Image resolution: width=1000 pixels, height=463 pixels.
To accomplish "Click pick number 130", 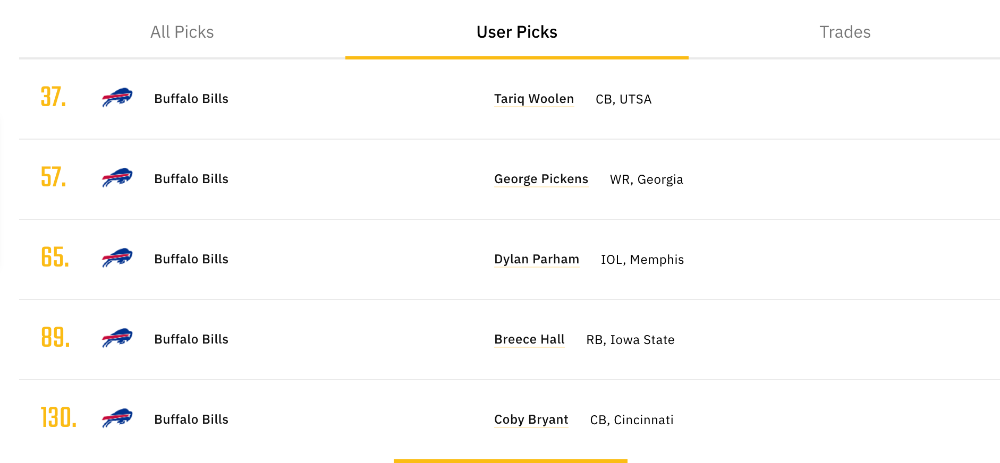I will click(59, 418).
